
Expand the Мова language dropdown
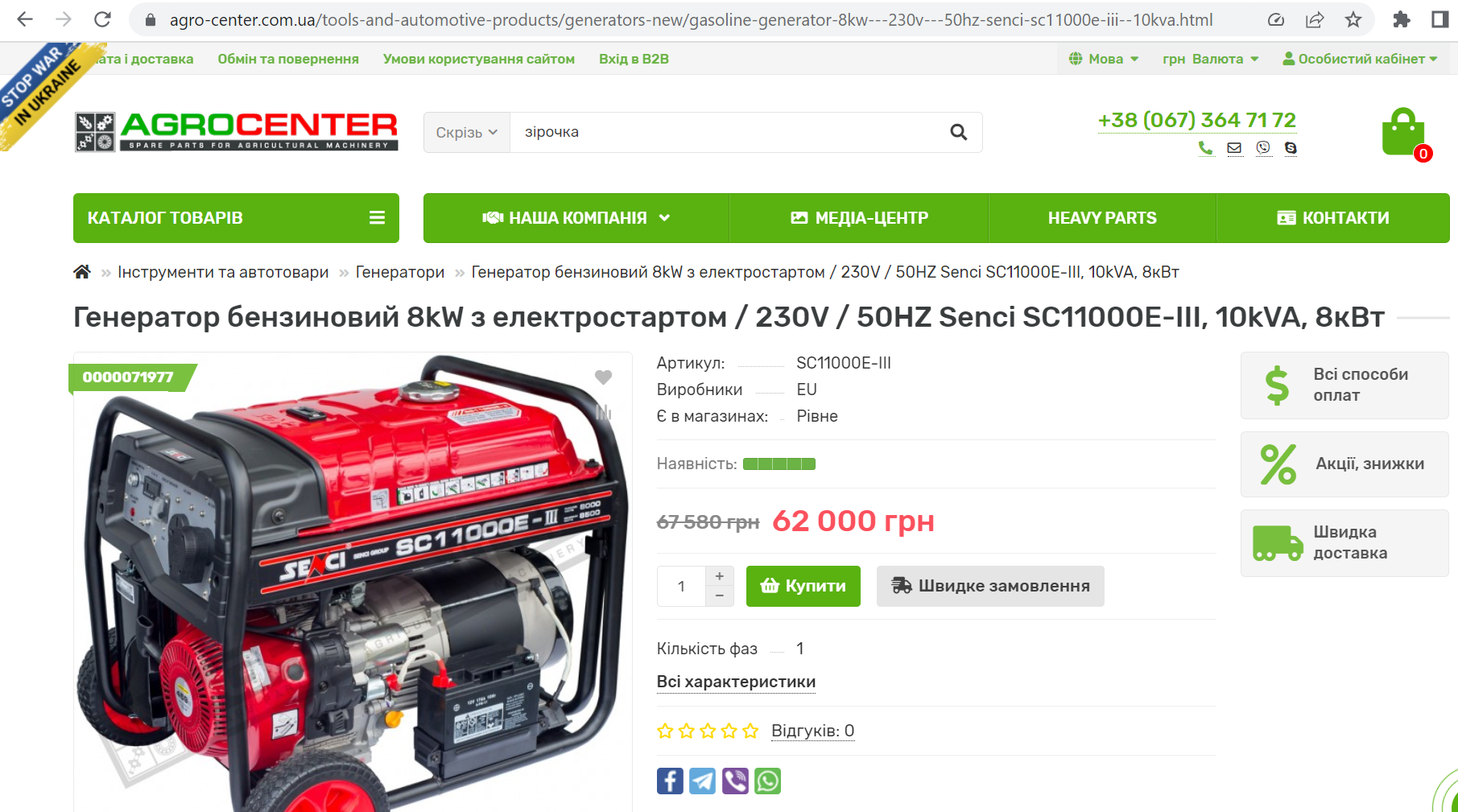(x=1104, y=59)
